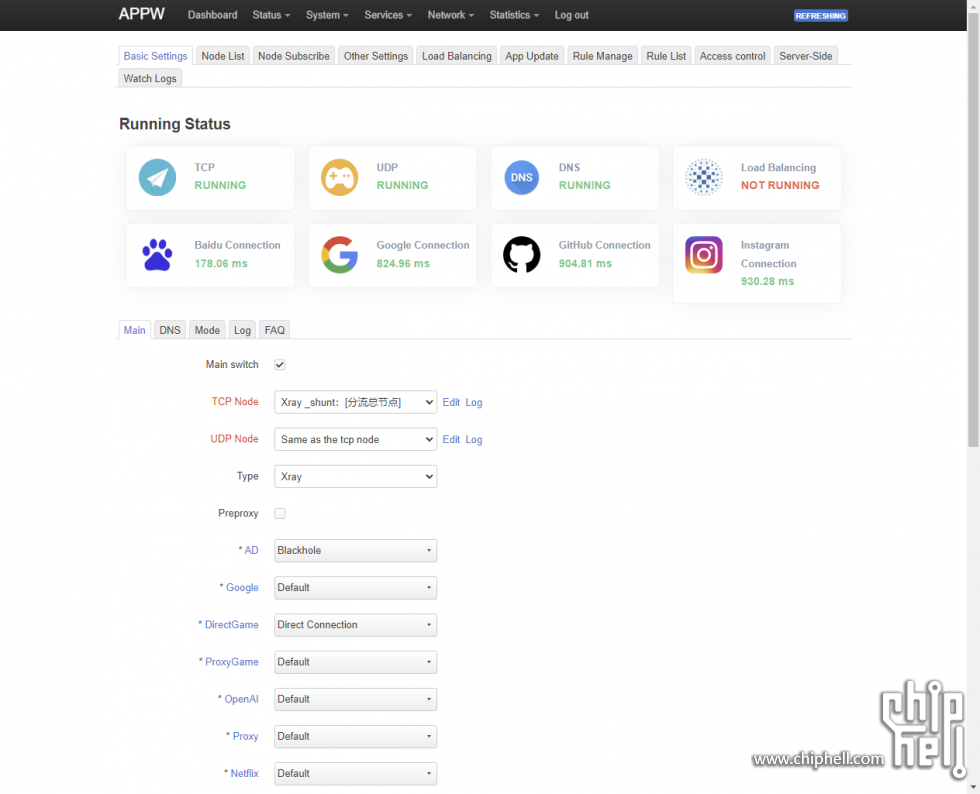Click the Load Balancing NOT RUNNING status
Image resolution: width=980 pixels, height=794 pixels.
(x=780, y=186)
